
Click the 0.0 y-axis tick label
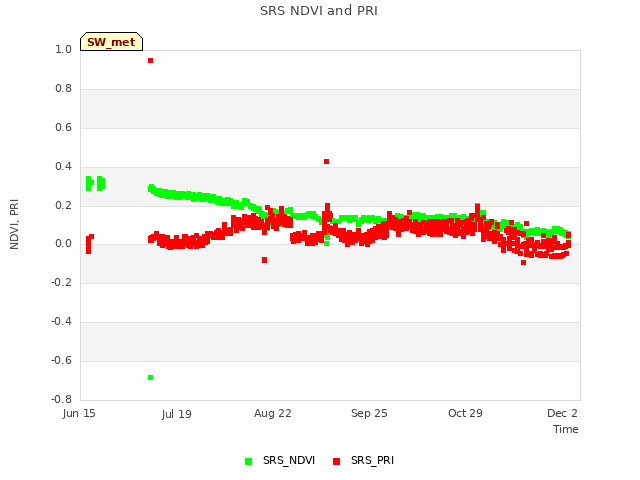[x=63, y=244]
